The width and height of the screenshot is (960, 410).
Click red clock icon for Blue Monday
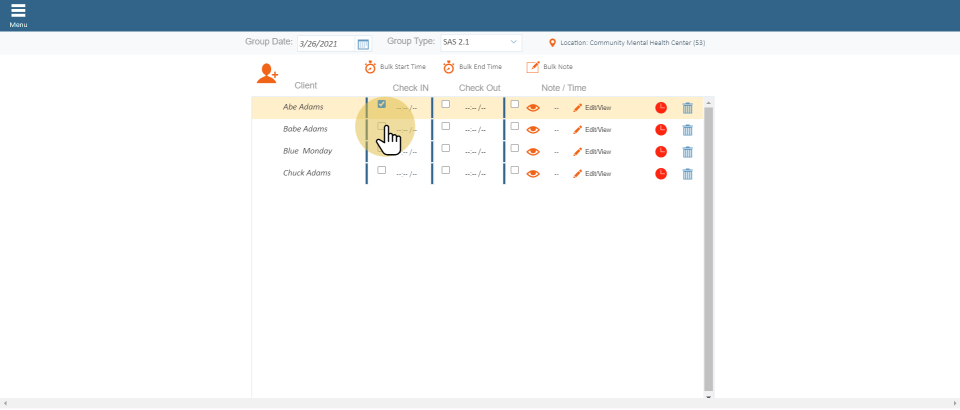click(x=661, y=152)
